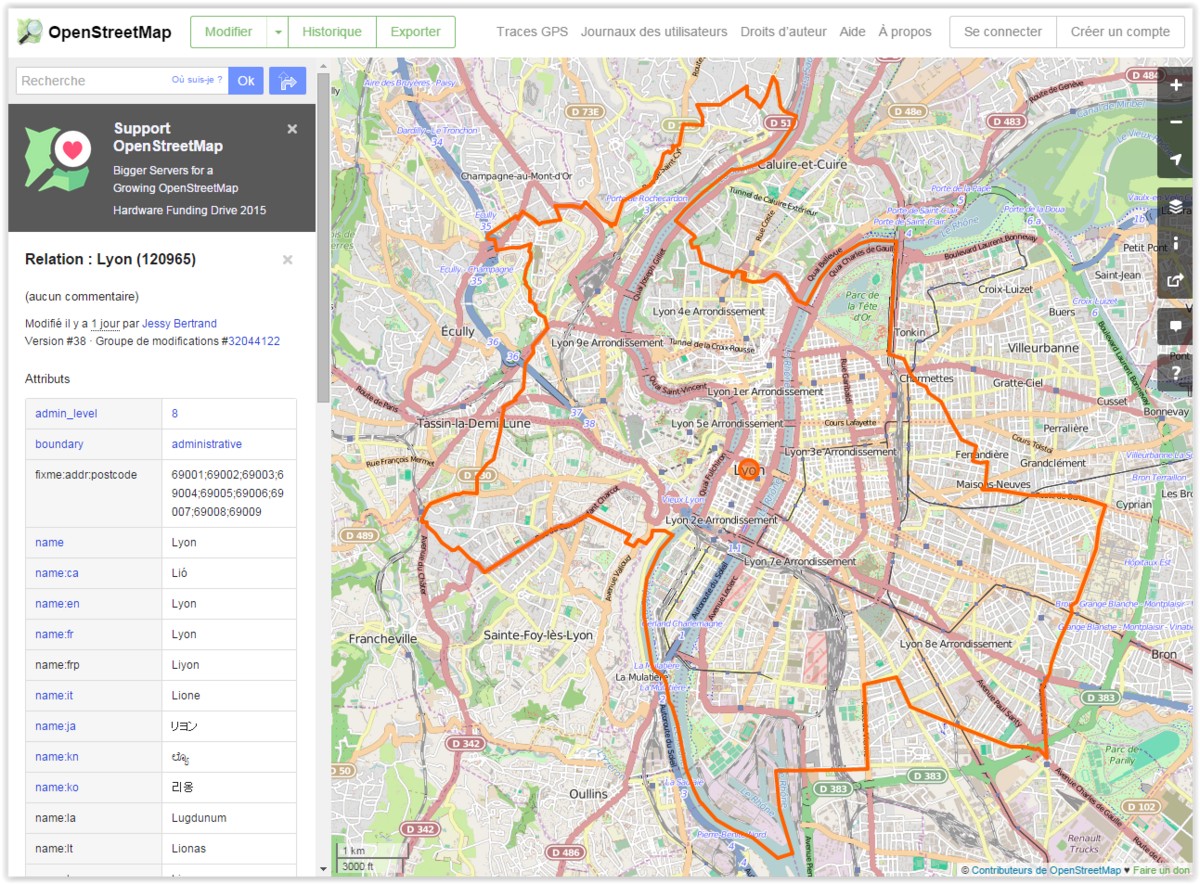Close the Relation Lyon sidebar
Image resolution: width=1200 pixels, height=884 pixels.
coord(287,260)
